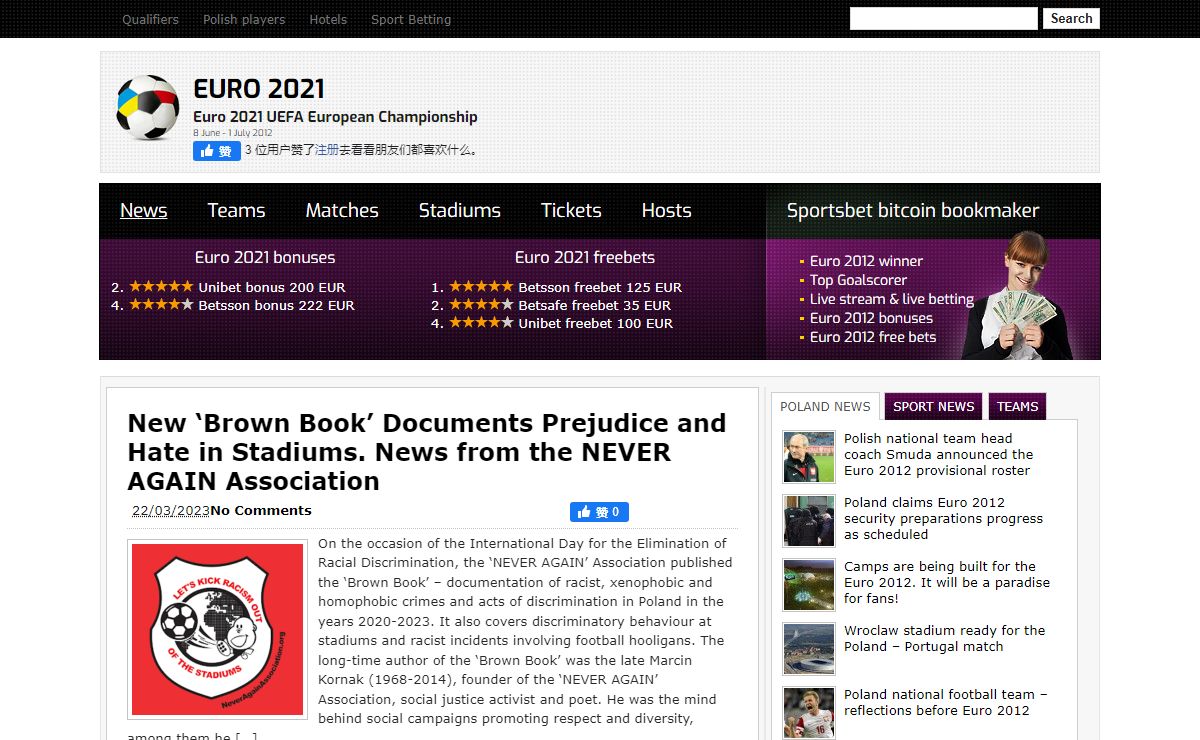Switch to the TEAMS sidebar tab
This screenshot has height=740, width=1200.
[1017, 406]
